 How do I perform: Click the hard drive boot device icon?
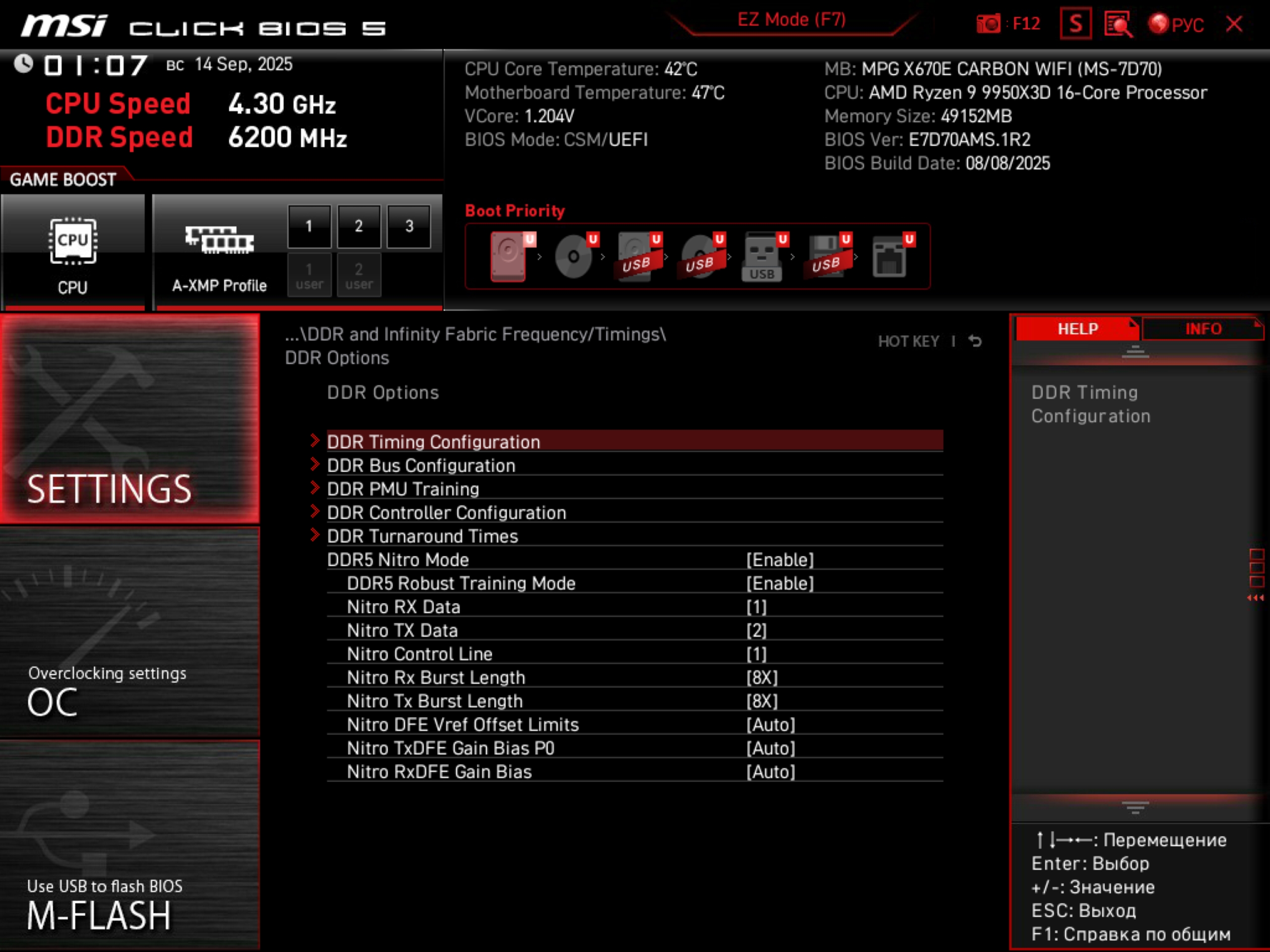508,256
